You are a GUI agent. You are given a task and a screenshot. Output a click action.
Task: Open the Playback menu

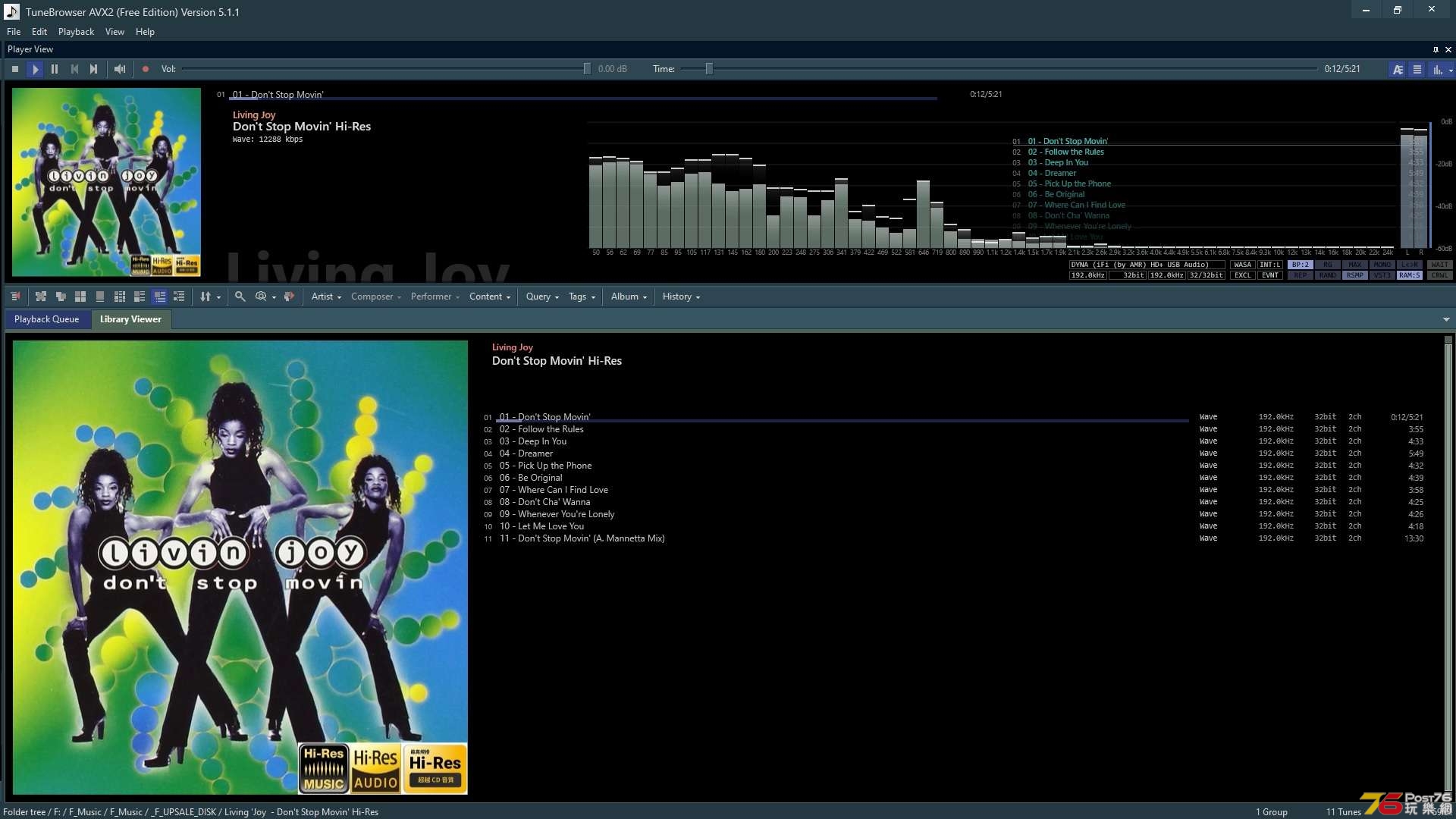point(76,32)
